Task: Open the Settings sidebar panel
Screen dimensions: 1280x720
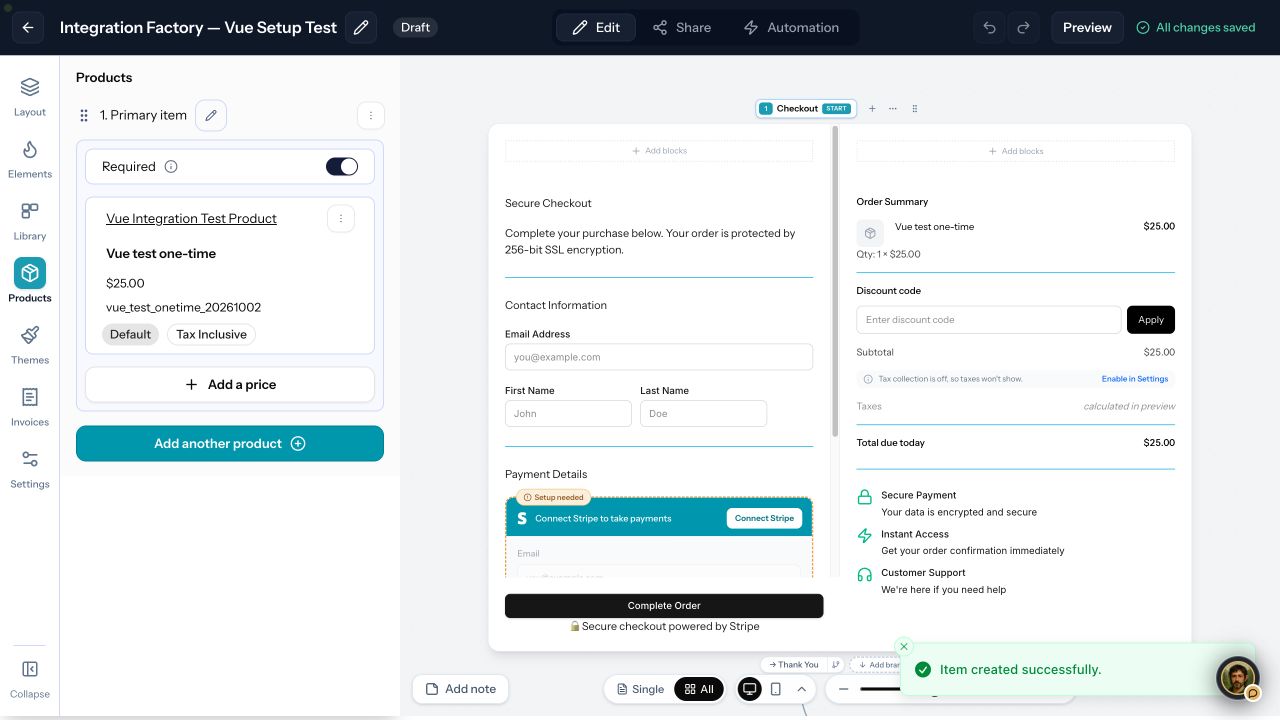Action: pyautogui.click(x=30, y=469)
